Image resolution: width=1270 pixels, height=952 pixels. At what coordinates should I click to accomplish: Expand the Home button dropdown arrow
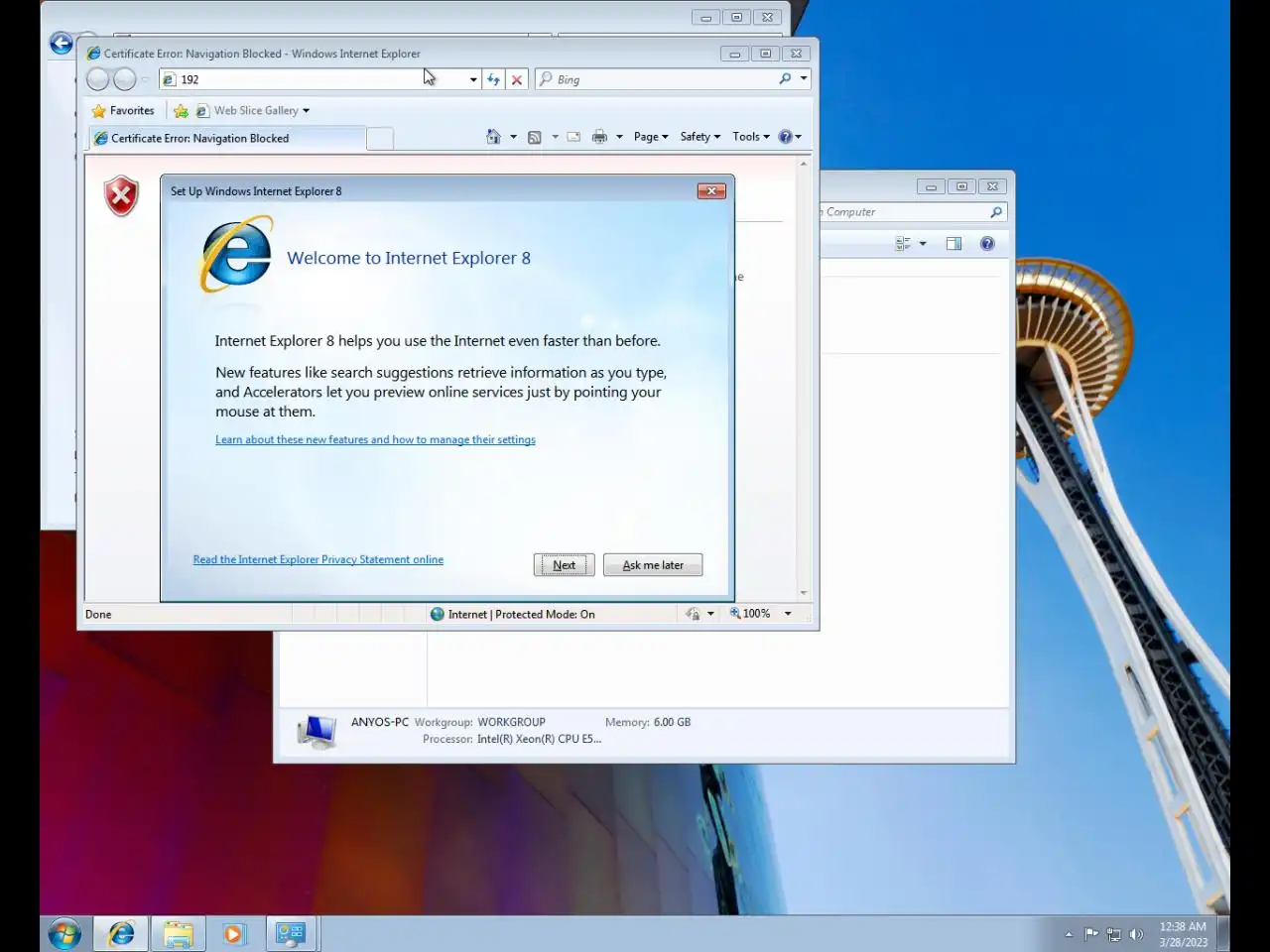(513, 137)
